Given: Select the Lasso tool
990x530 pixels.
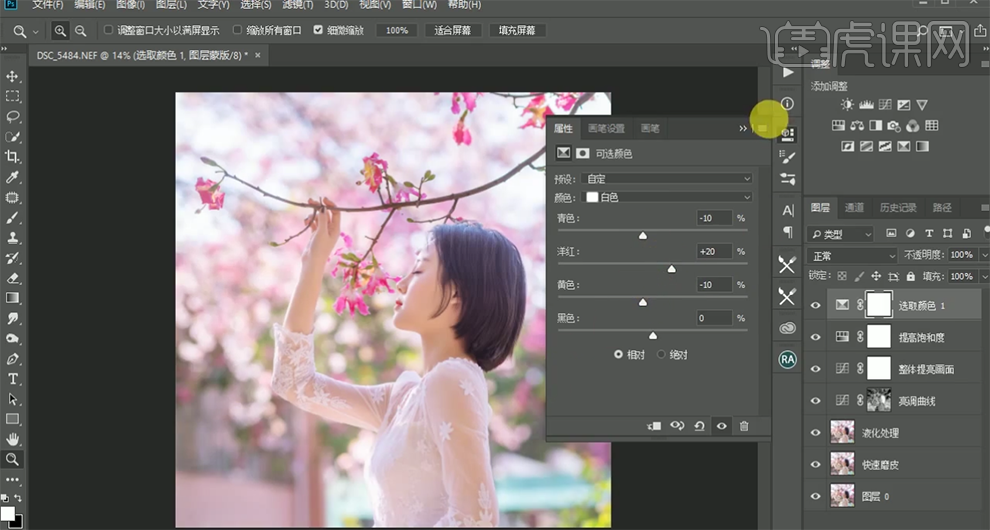Looking at the screenshot, I should tap(13, 116).
